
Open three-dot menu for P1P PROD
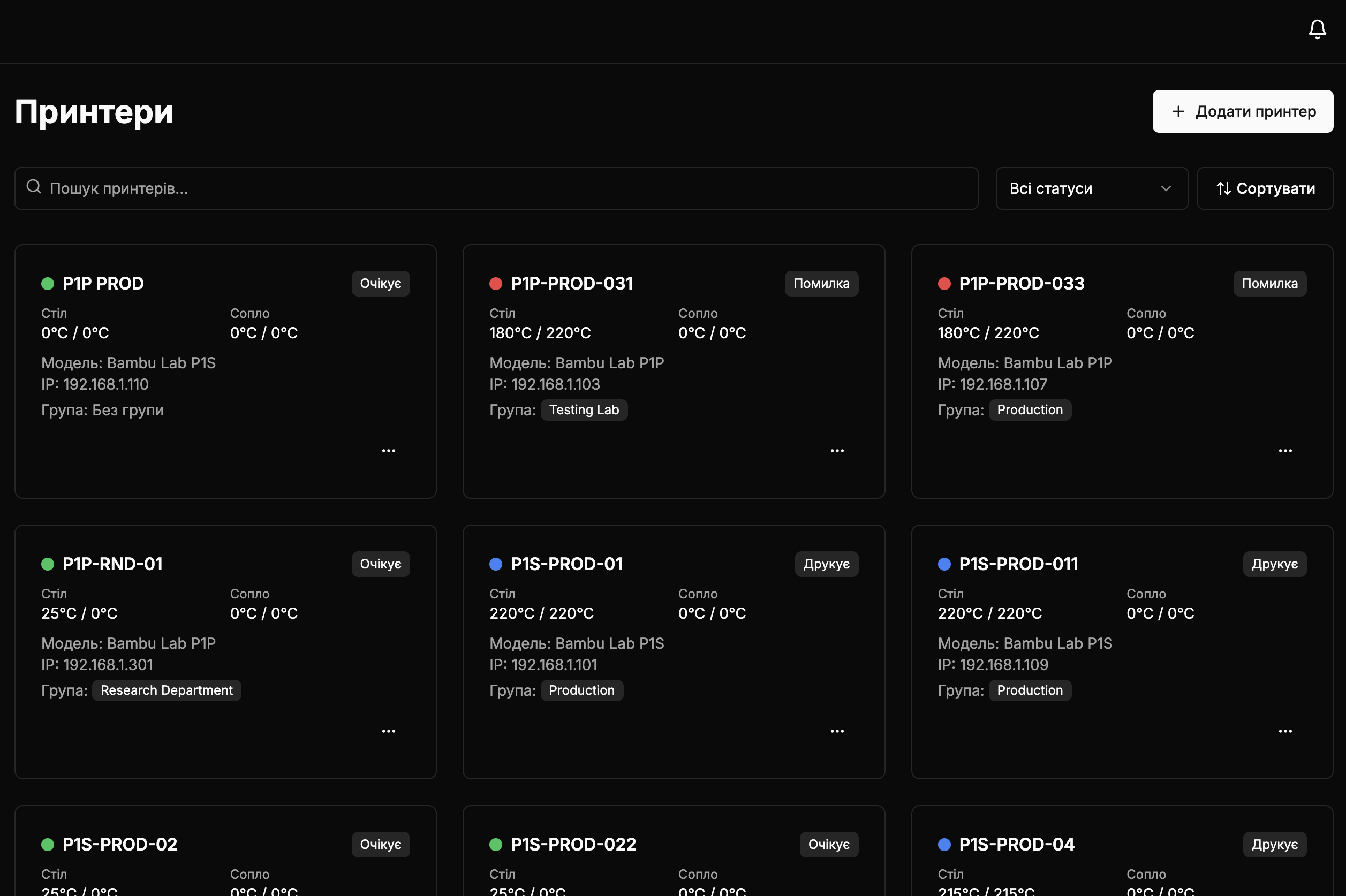(x=389, y=451)
